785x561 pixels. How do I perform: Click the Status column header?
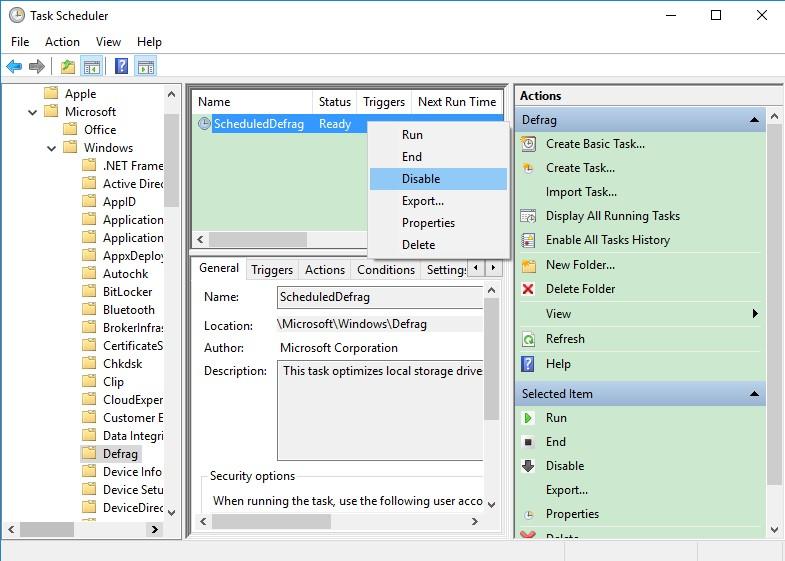pyautogui.click(x=335, y=102)
